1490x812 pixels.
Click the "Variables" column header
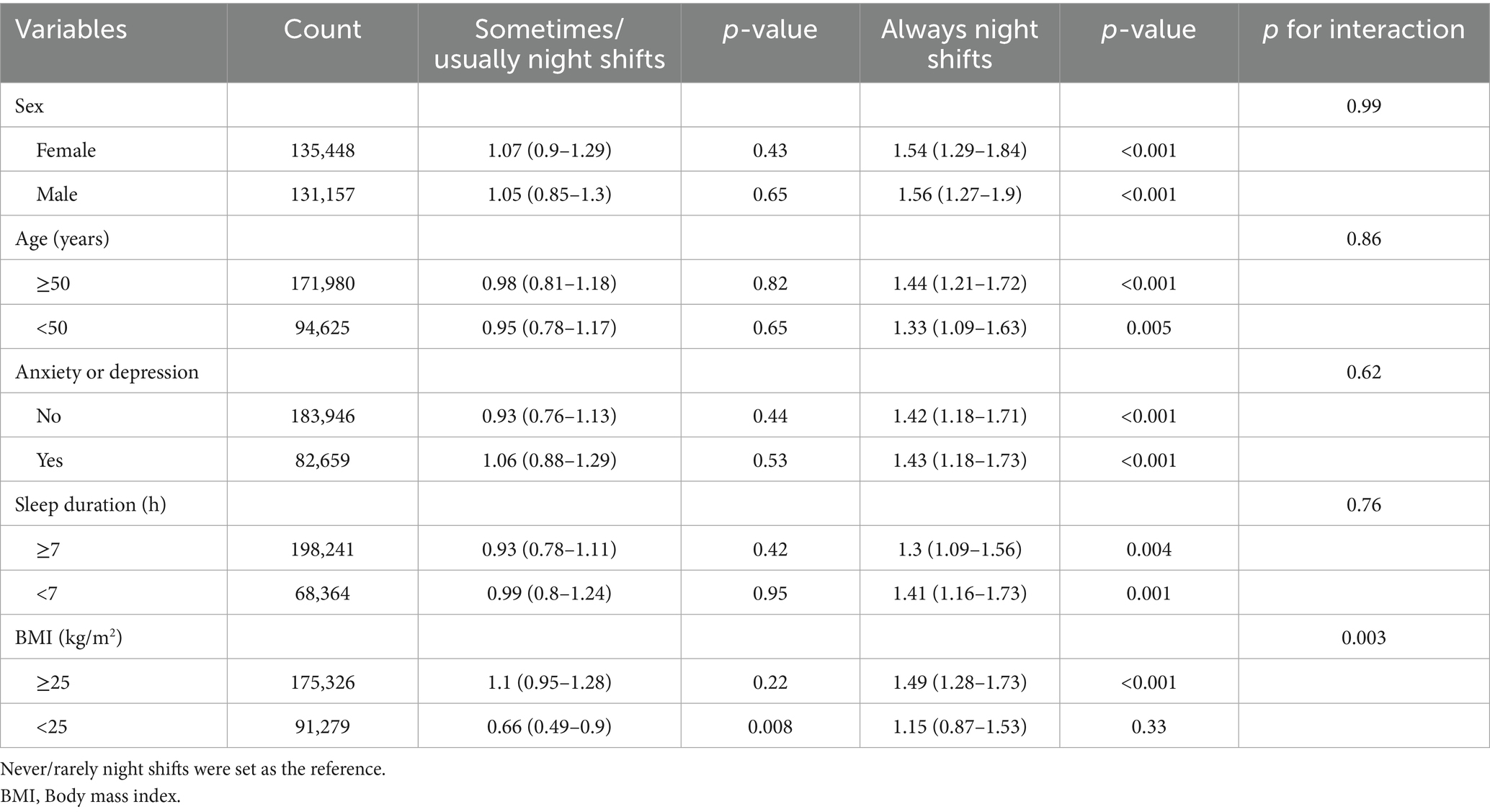point(71,30)
